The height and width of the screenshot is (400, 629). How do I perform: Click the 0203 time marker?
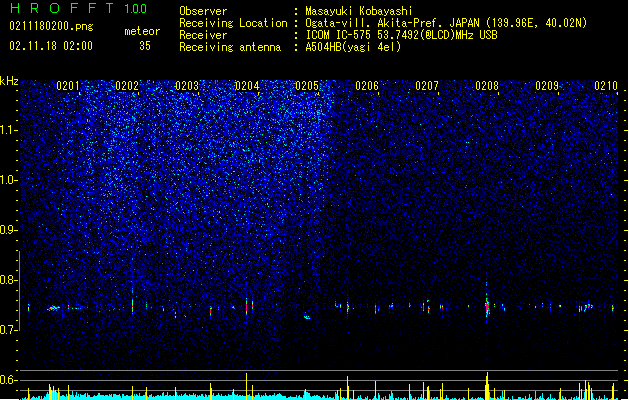click(x=187, y=86)
